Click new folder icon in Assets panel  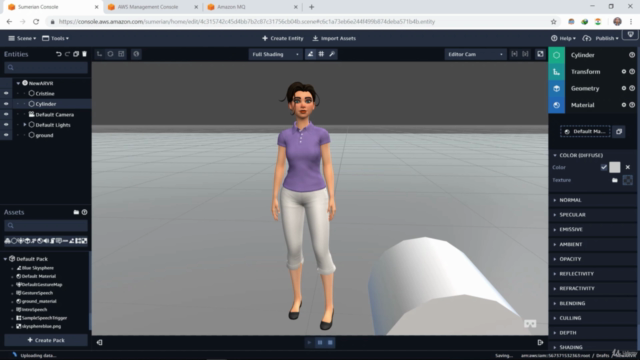tap(76, 212)
